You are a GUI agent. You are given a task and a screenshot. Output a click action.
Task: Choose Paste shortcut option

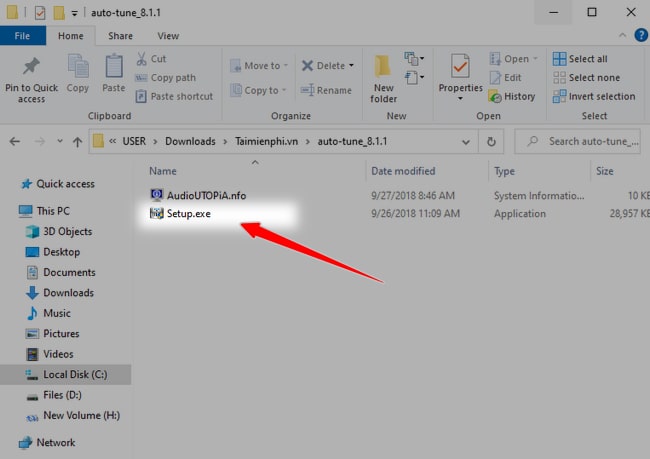click(x=174, y=96)
